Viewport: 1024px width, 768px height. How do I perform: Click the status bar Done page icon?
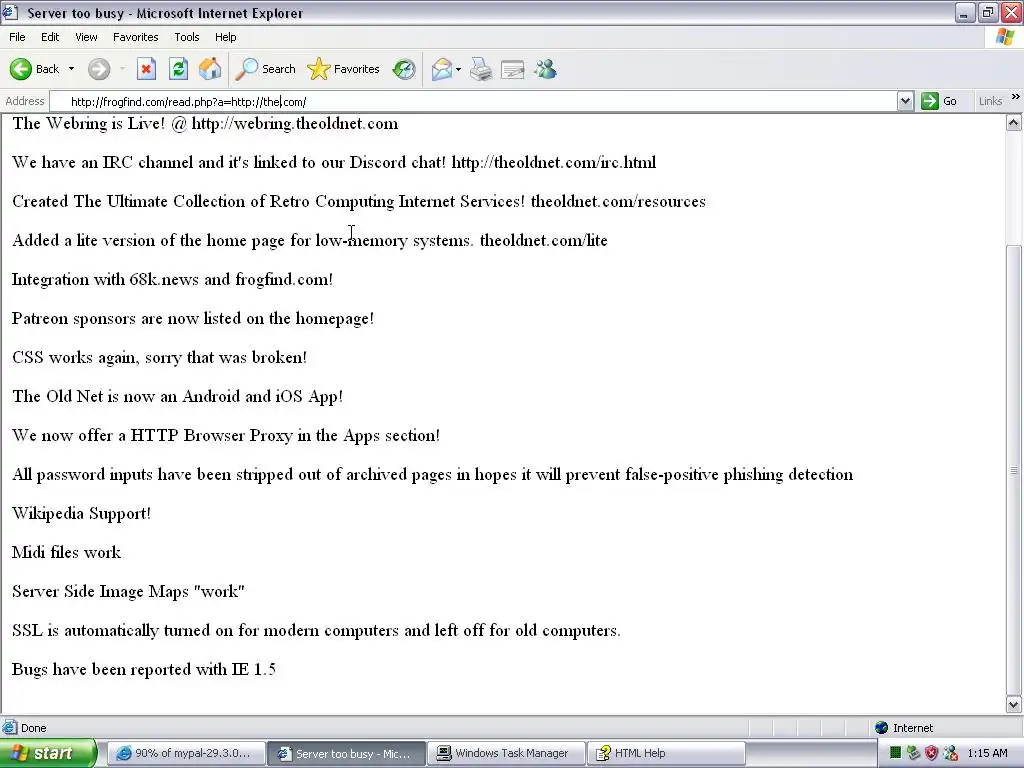(x=10, y=728)
